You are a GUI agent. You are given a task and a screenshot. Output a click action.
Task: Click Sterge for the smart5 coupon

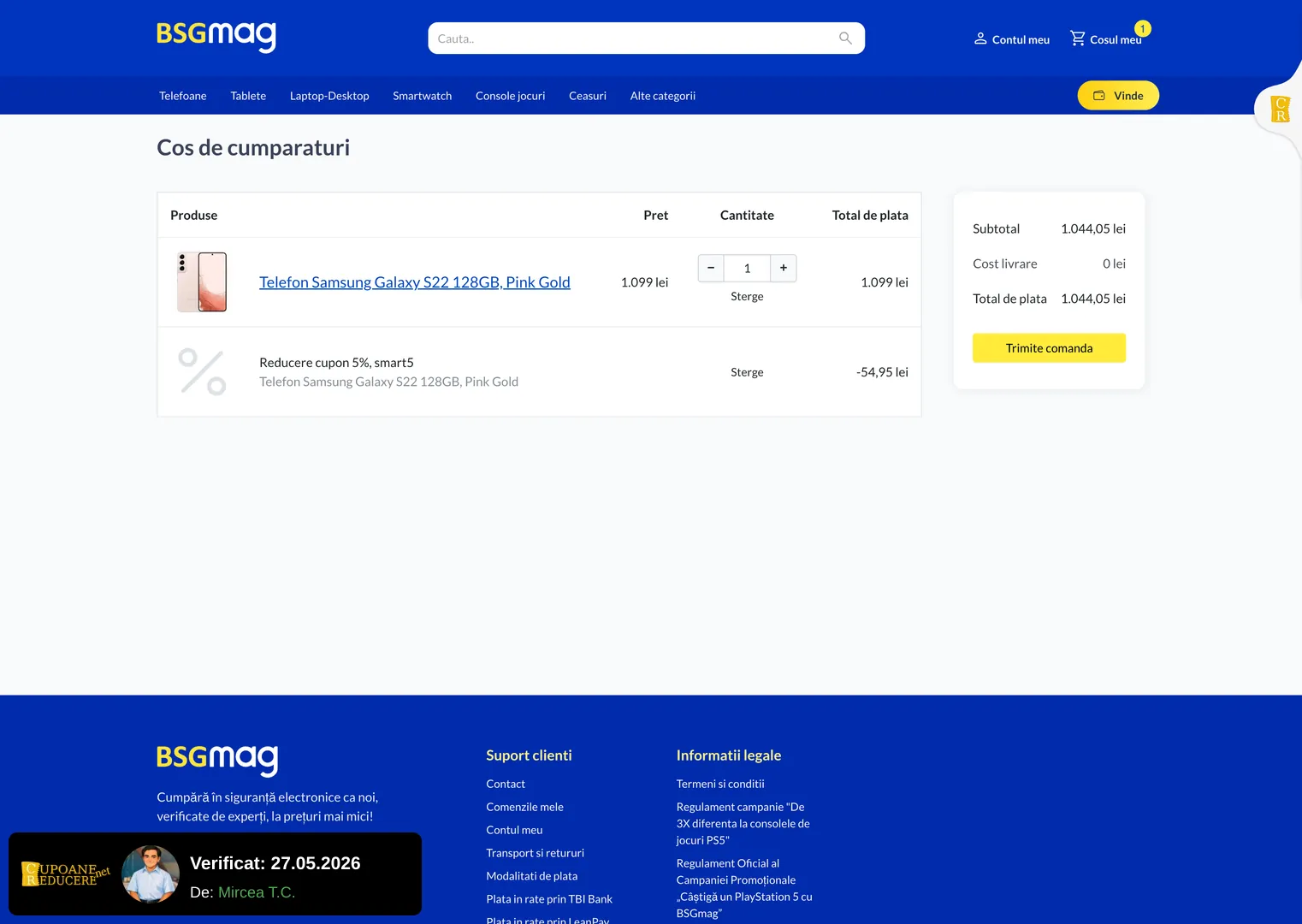[747, 372]
